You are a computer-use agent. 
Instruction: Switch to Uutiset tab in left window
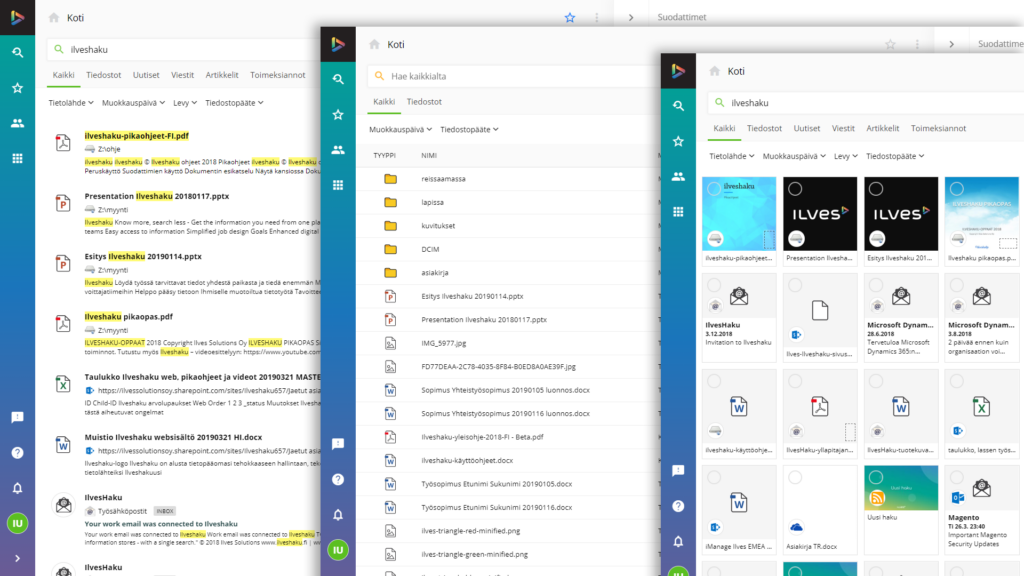(146, 75)
